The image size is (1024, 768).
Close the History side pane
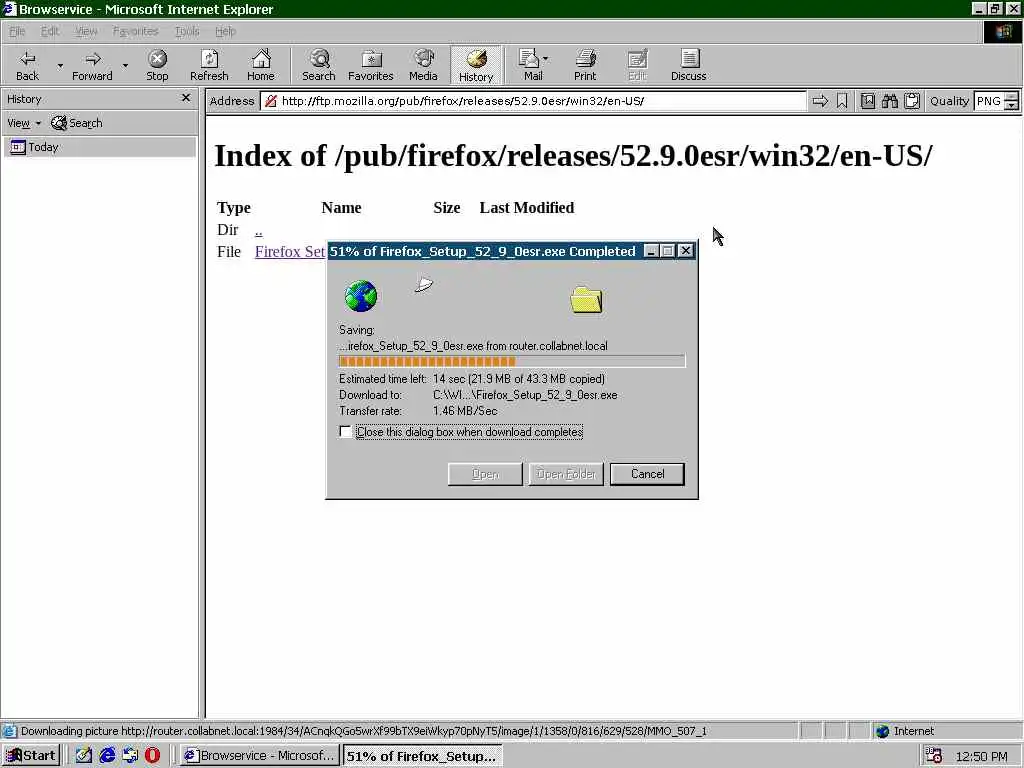click(186, 98)
